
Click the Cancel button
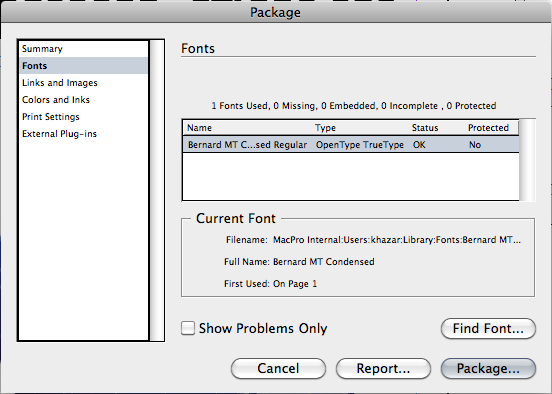pyautogui.click(x=278, y=368)
